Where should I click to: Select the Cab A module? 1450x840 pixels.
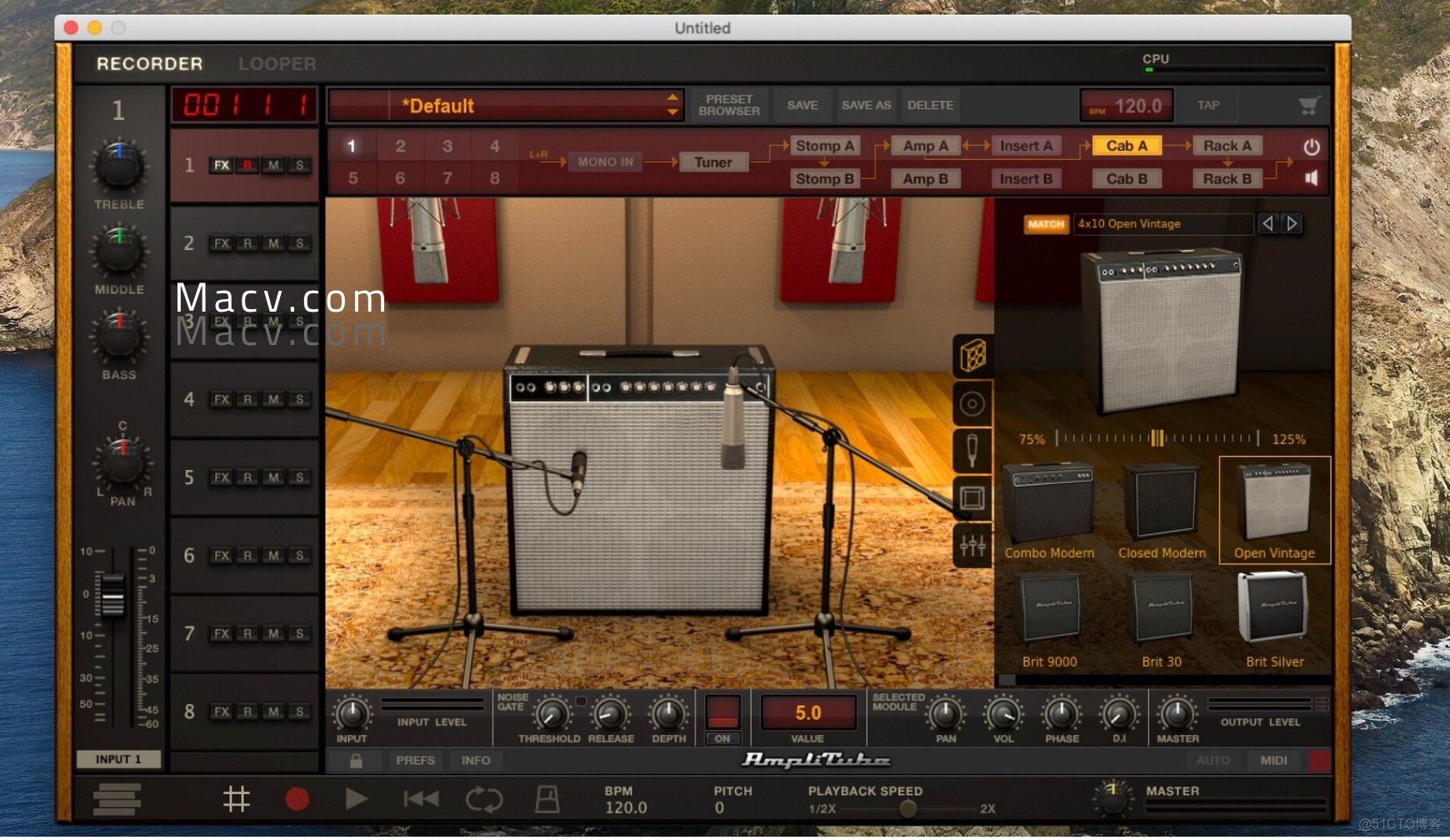click(1127, 146)
